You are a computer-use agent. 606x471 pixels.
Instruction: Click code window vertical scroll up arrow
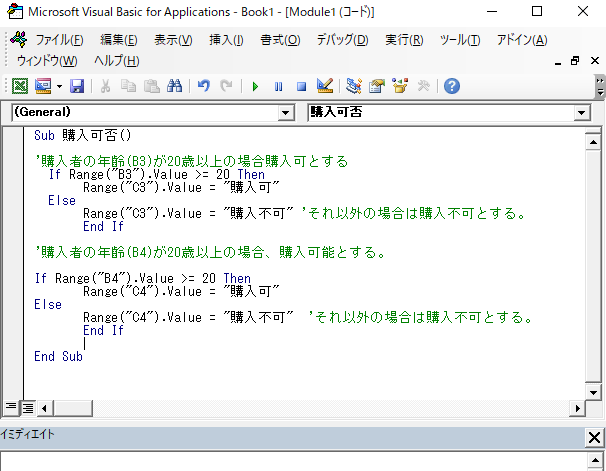593,142
